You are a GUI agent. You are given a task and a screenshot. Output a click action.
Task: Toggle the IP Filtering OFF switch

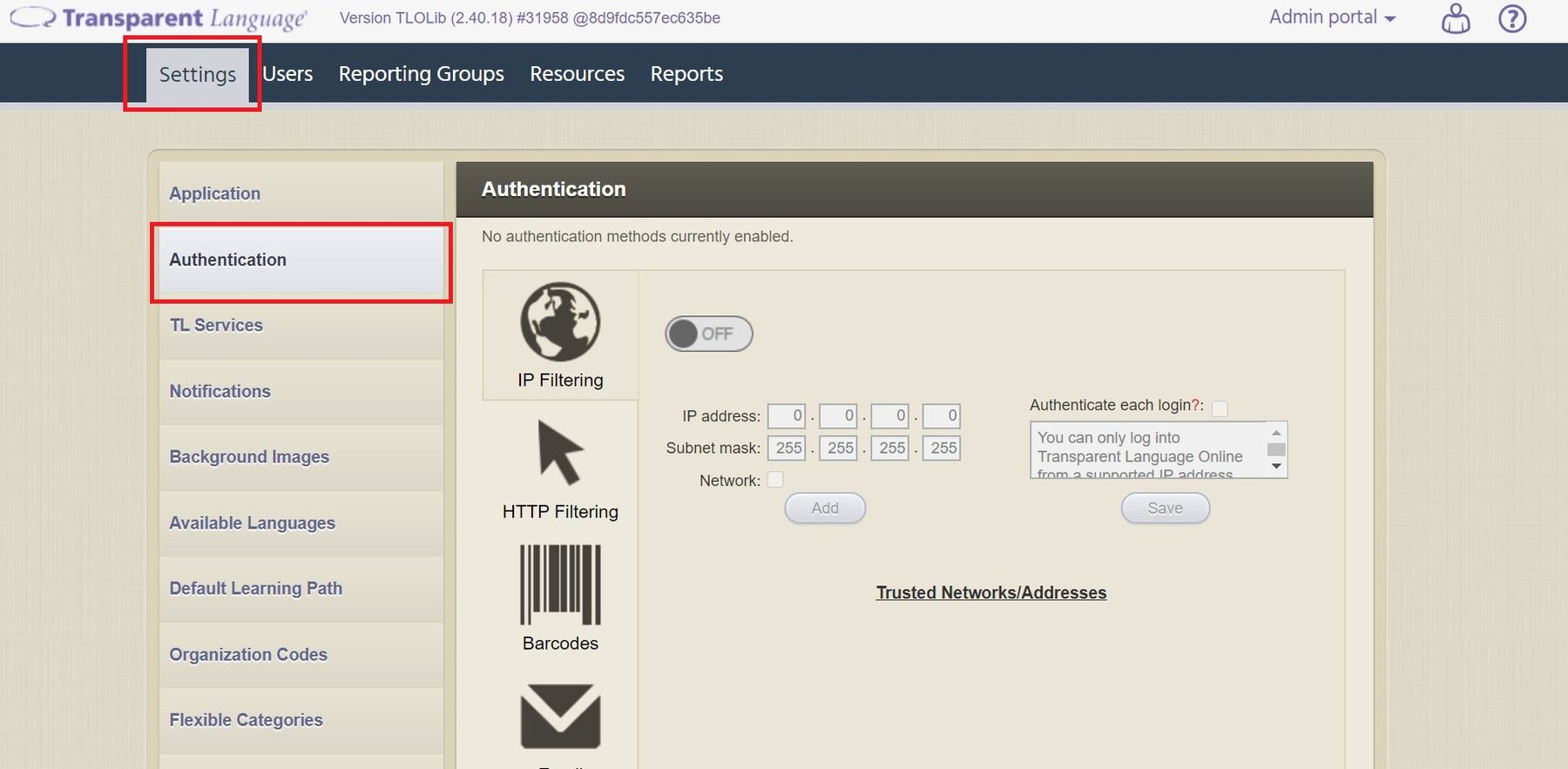[x=709, y=334]
